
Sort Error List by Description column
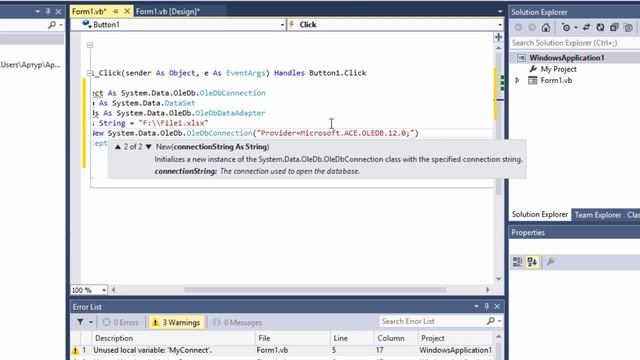(173, 338)
